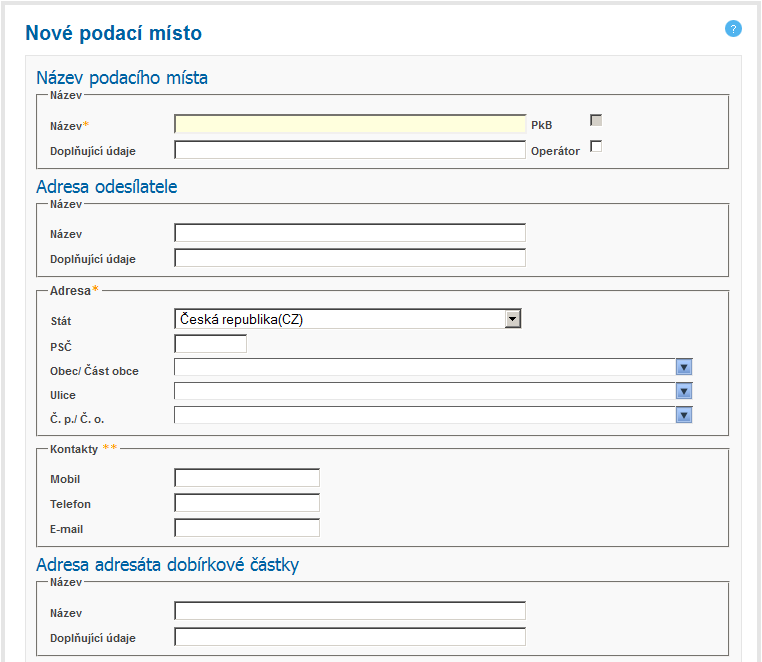Click Doplňující údaje field under Název podacího místa

[350, 150]
